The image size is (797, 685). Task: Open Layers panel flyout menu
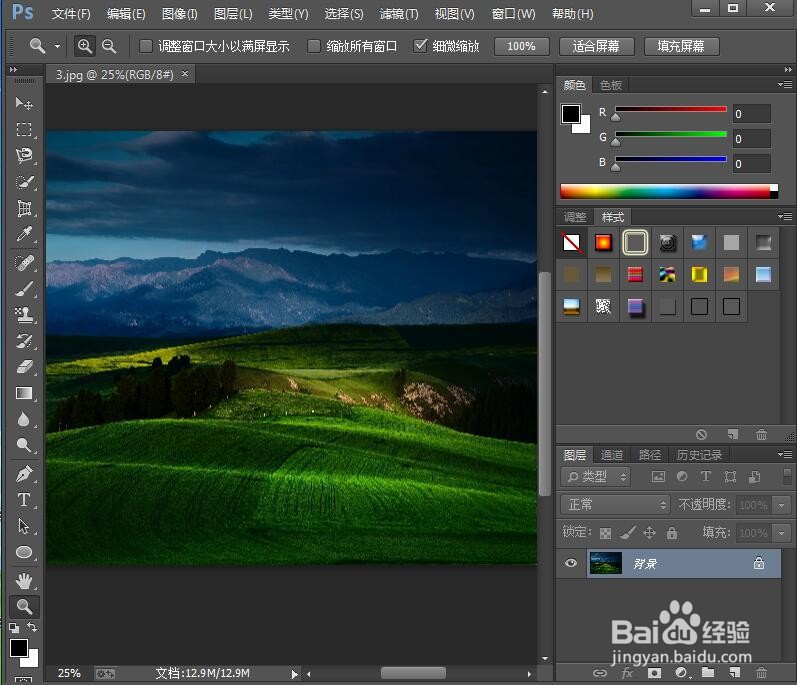785,454
